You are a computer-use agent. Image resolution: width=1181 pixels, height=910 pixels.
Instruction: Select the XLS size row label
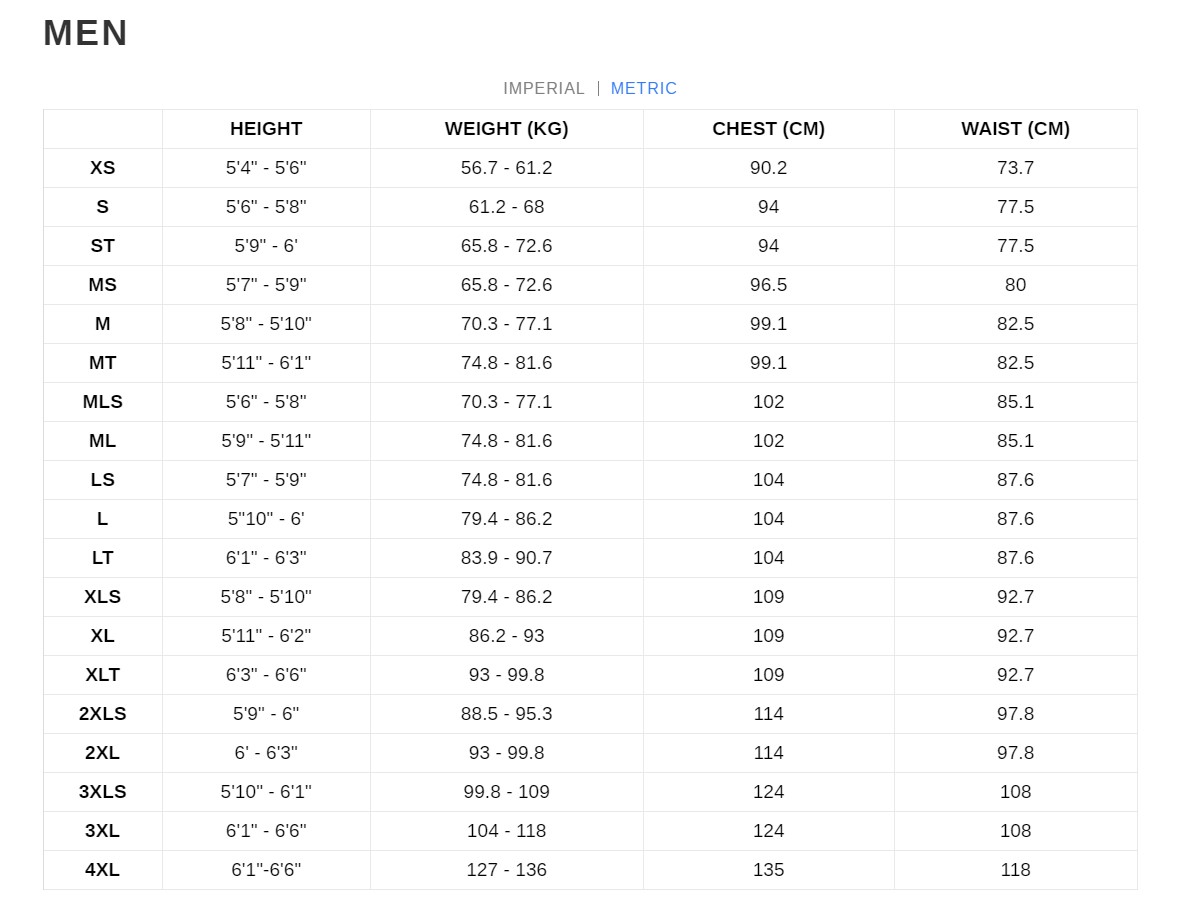coord(102,597)
